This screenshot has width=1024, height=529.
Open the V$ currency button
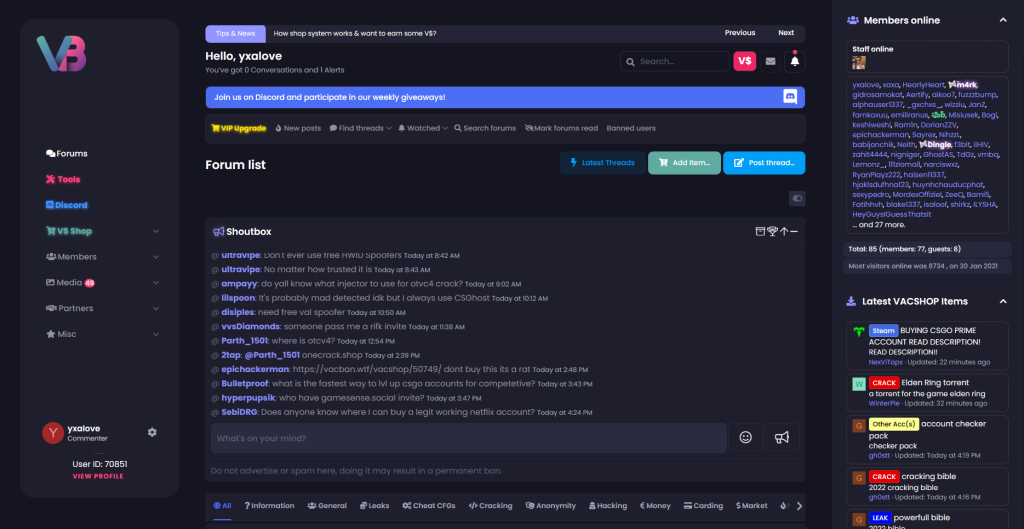[744, 61]
